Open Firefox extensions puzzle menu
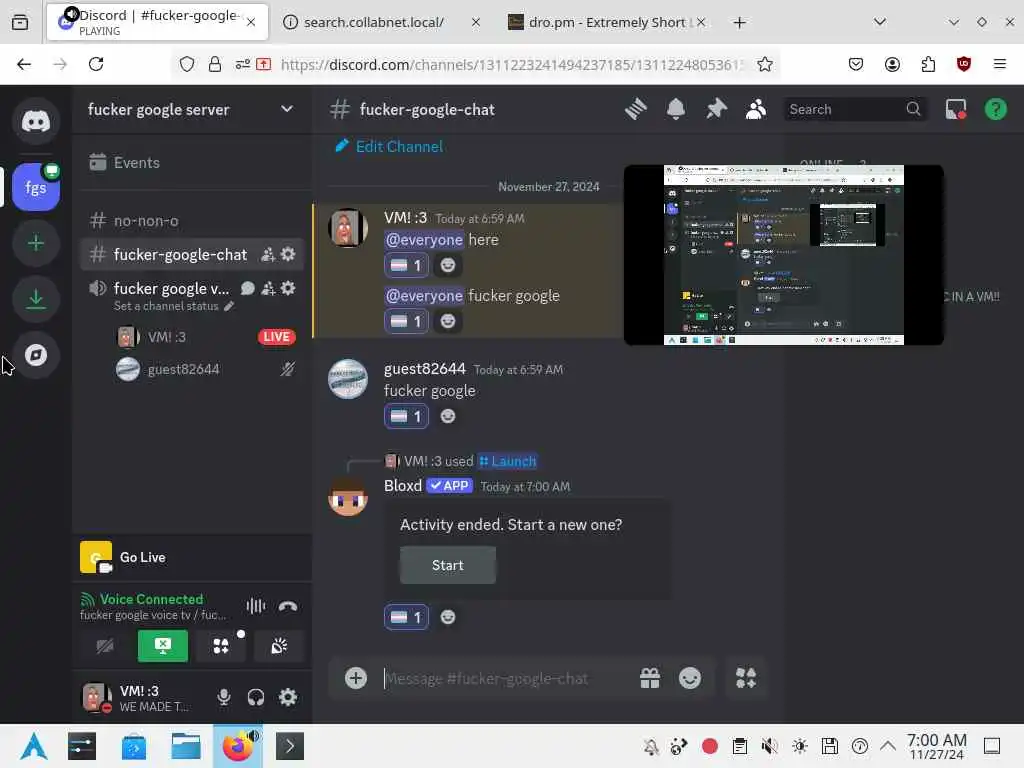 (928, 64)
